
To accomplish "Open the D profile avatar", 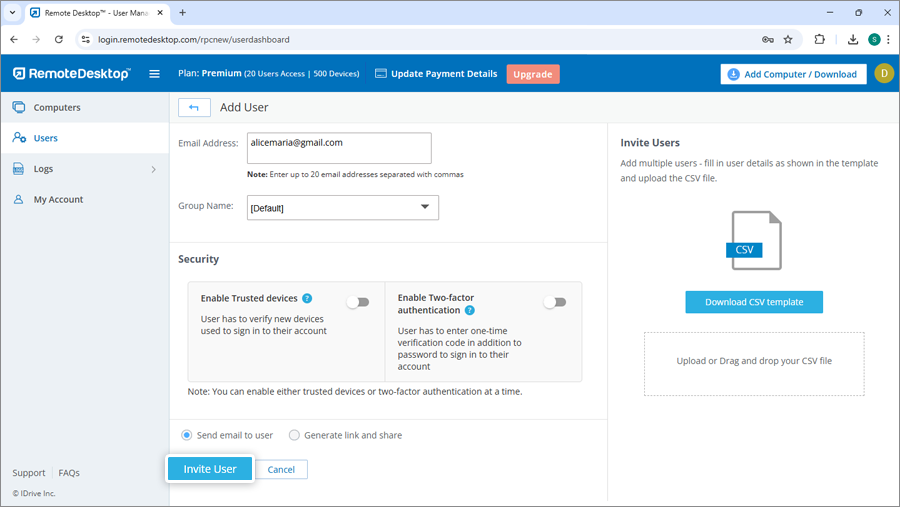I will point(884,73).
